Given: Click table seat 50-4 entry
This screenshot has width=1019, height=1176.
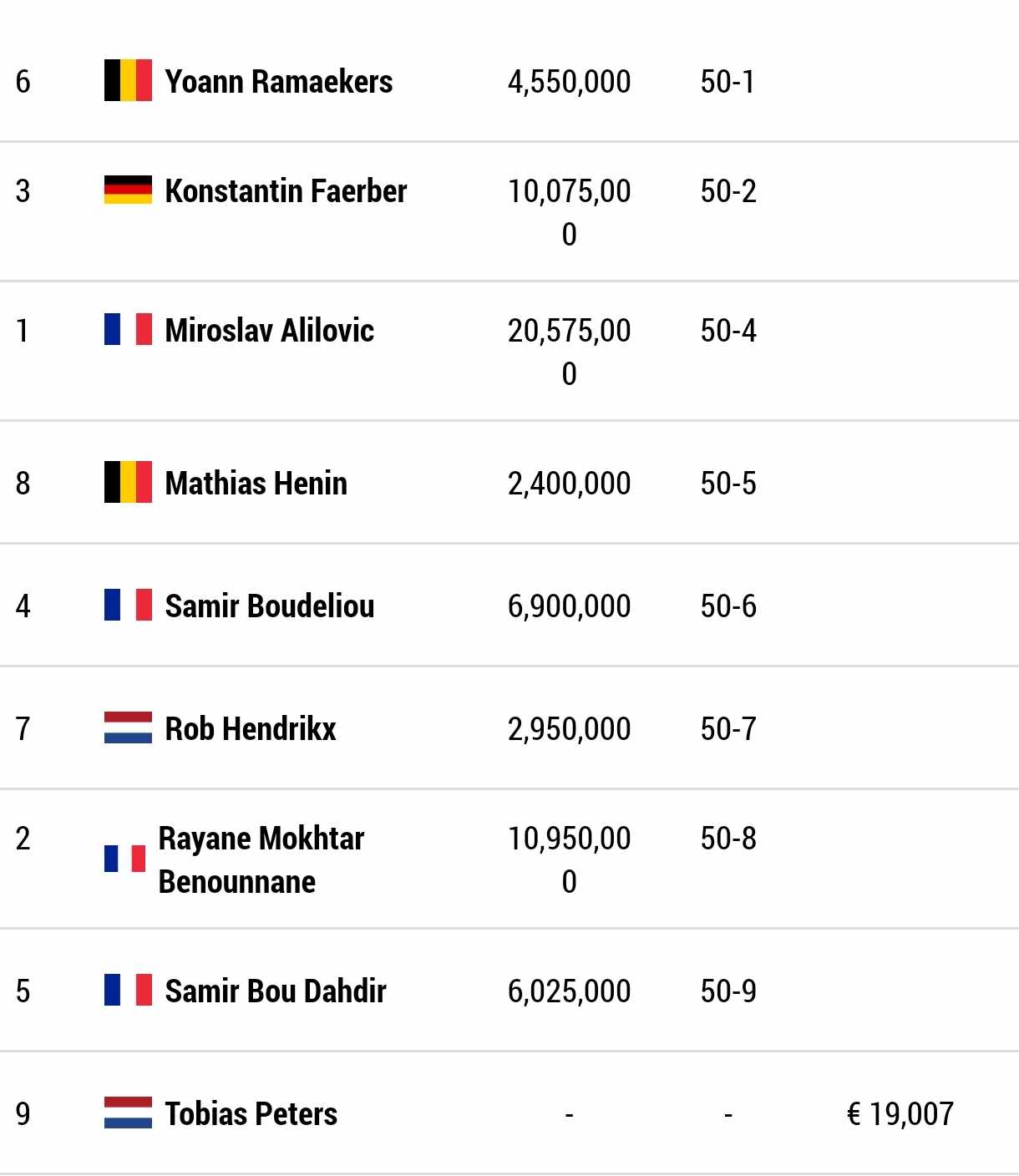Looking at the screenshot, I should (728, 331).
